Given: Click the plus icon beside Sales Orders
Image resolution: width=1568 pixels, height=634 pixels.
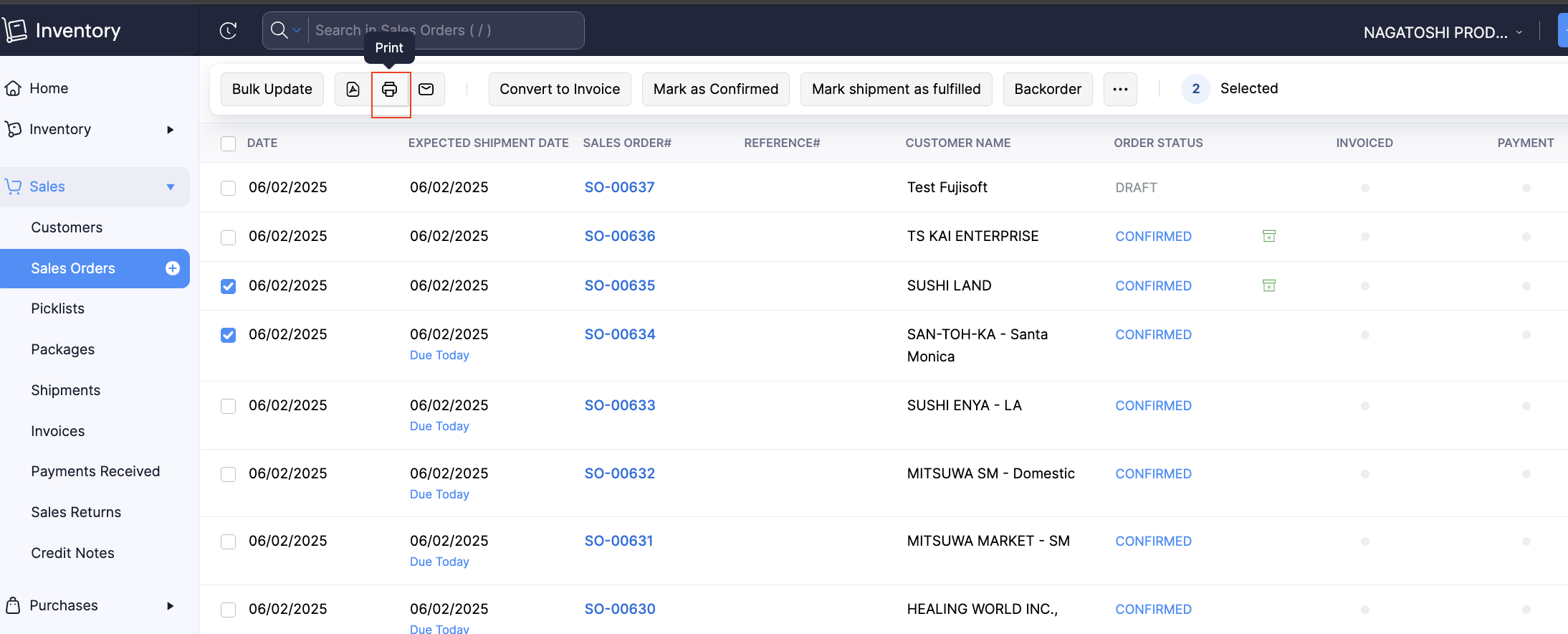Looking at the screenshot, I should pyautogui.click(x=172, y=268).
